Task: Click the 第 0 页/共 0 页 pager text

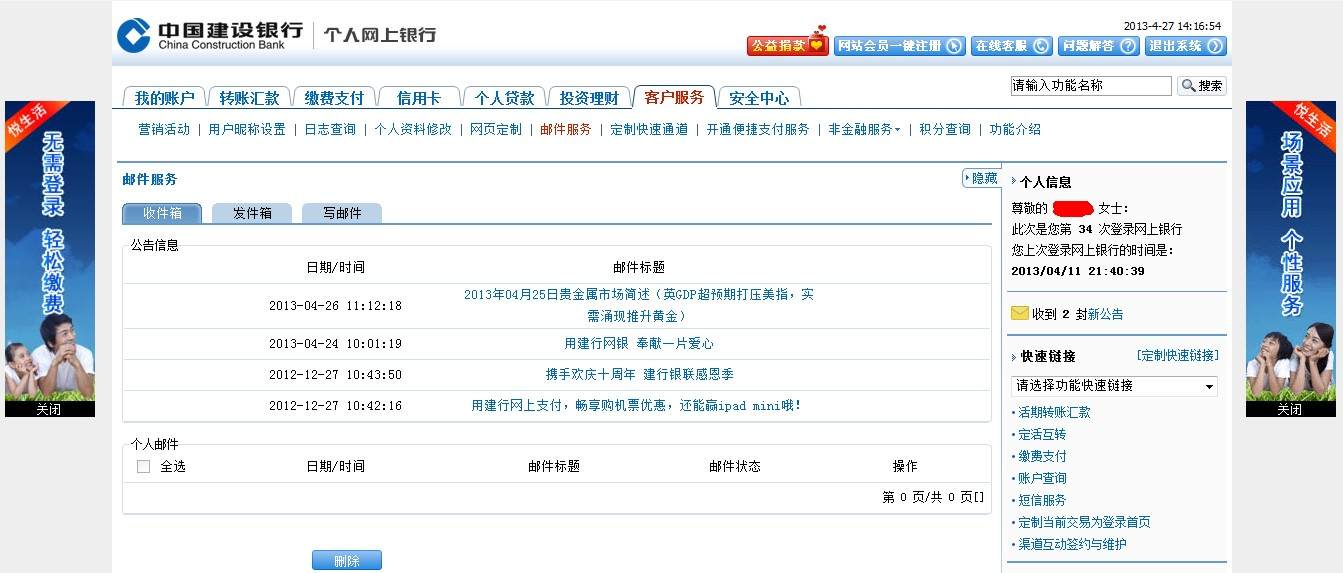Action: tap(933, 497)
